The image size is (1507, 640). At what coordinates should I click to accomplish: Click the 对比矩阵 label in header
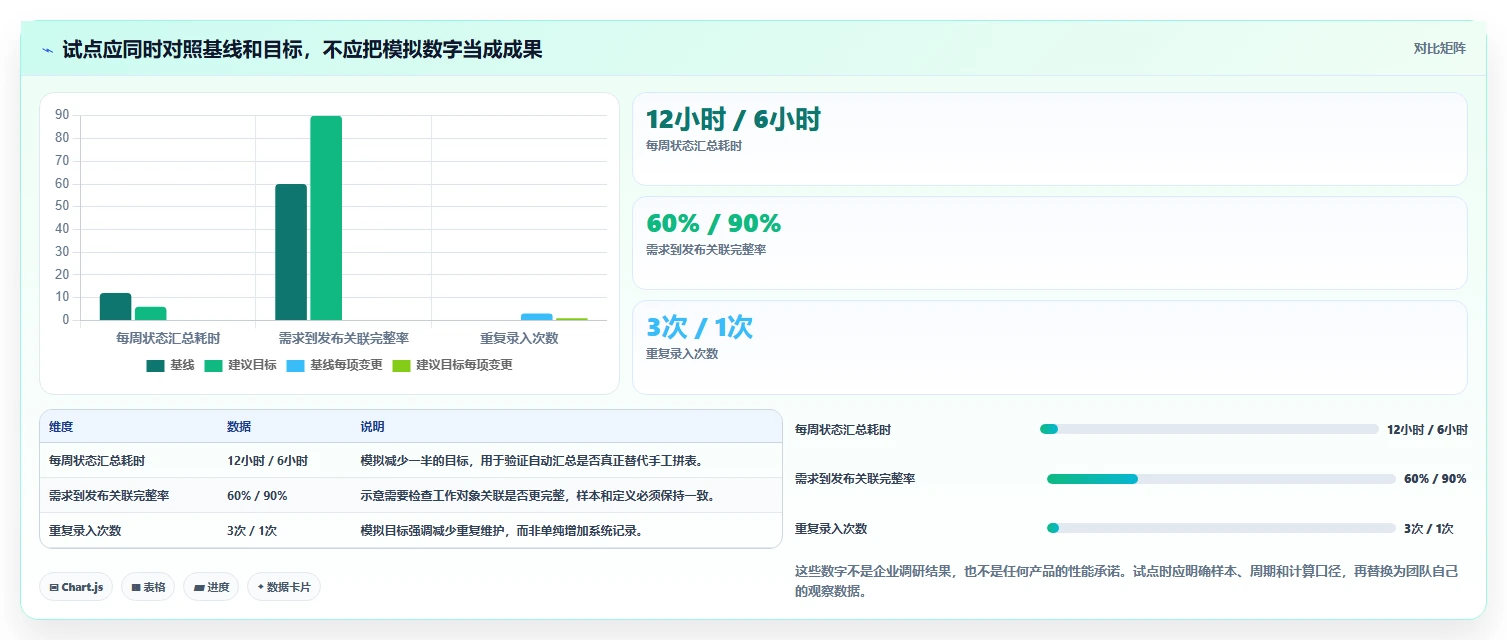1440,49
